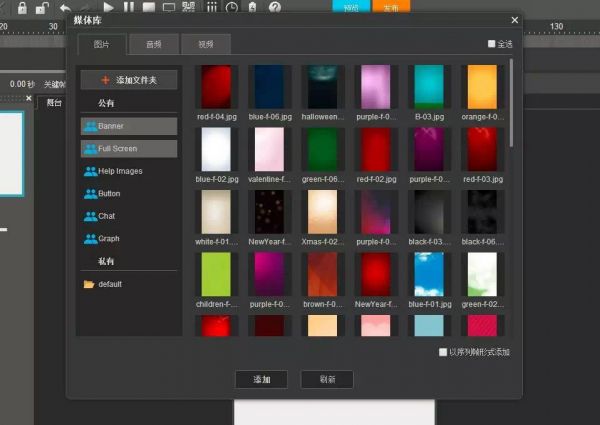Enable the 全选 select-all checkbox
The image size is (600, 425).
coord(491,44)
